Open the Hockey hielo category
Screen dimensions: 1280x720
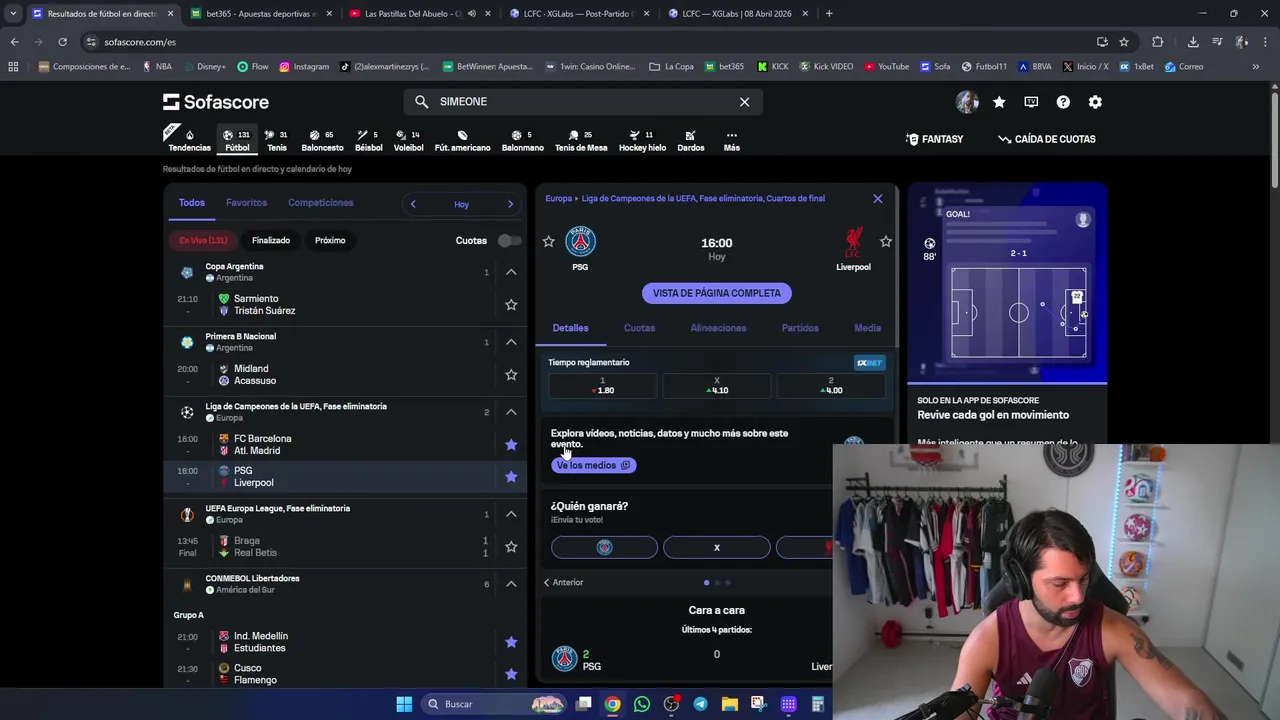tap(642, 141)
